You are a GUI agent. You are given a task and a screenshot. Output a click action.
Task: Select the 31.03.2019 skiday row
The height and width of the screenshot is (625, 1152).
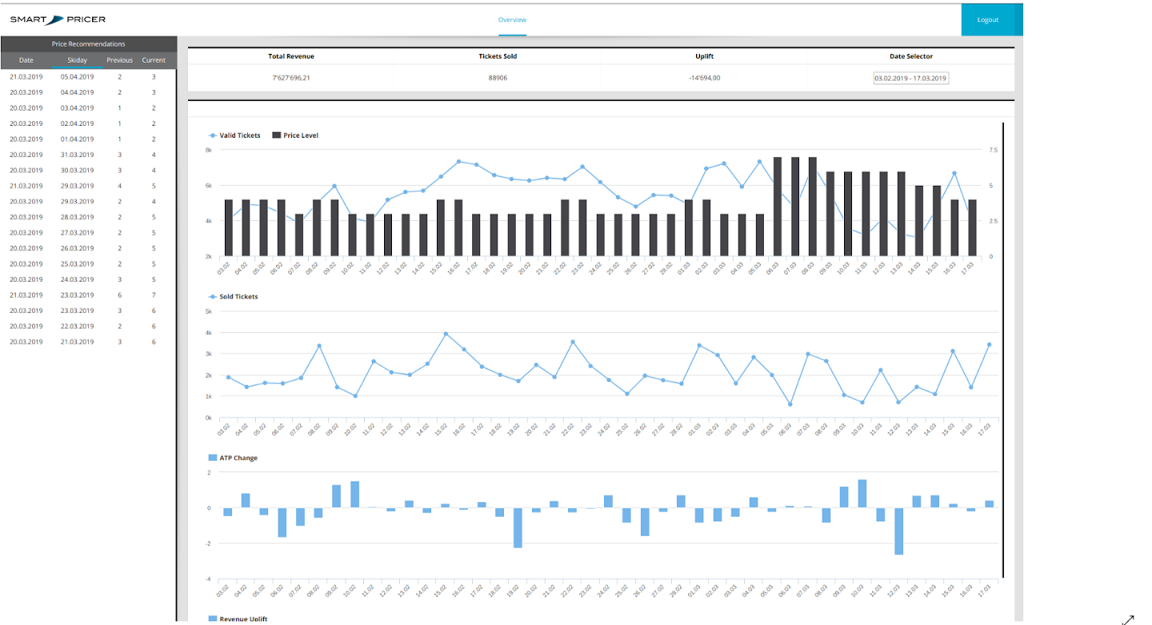(x=88, y=155)
